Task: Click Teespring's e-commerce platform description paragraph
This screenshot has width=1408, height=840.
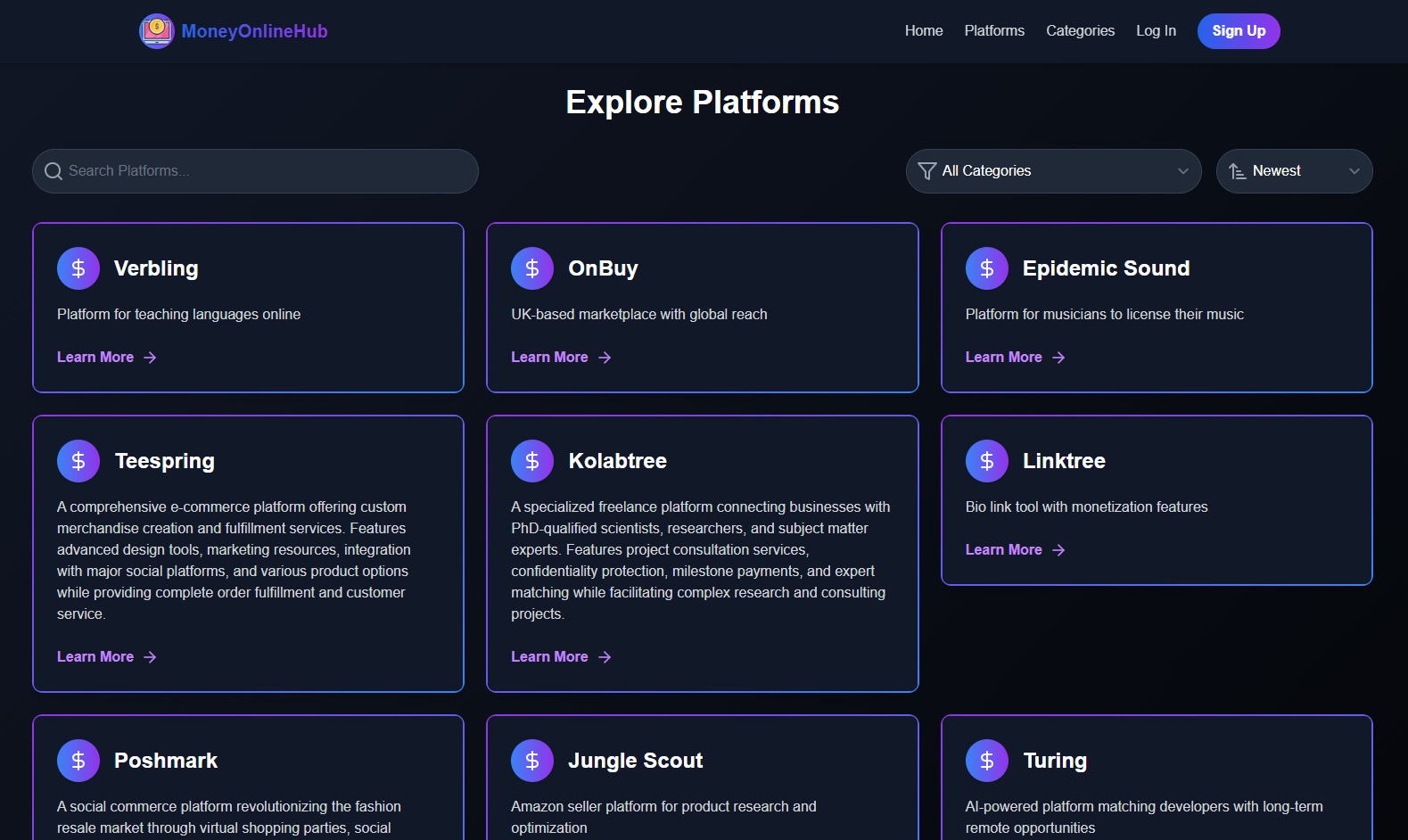Action: tap(235, 560)
